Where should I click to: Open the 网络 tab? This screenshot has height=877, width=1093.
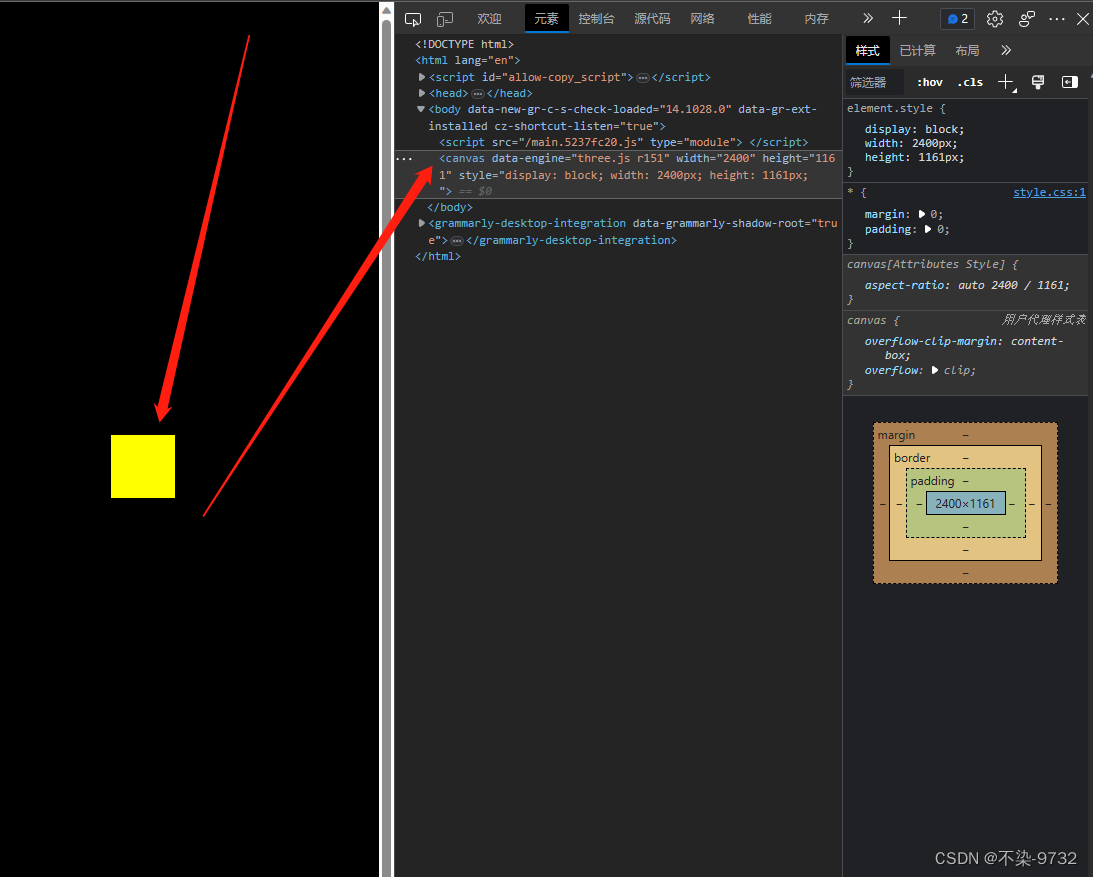(x=703, y=19)
